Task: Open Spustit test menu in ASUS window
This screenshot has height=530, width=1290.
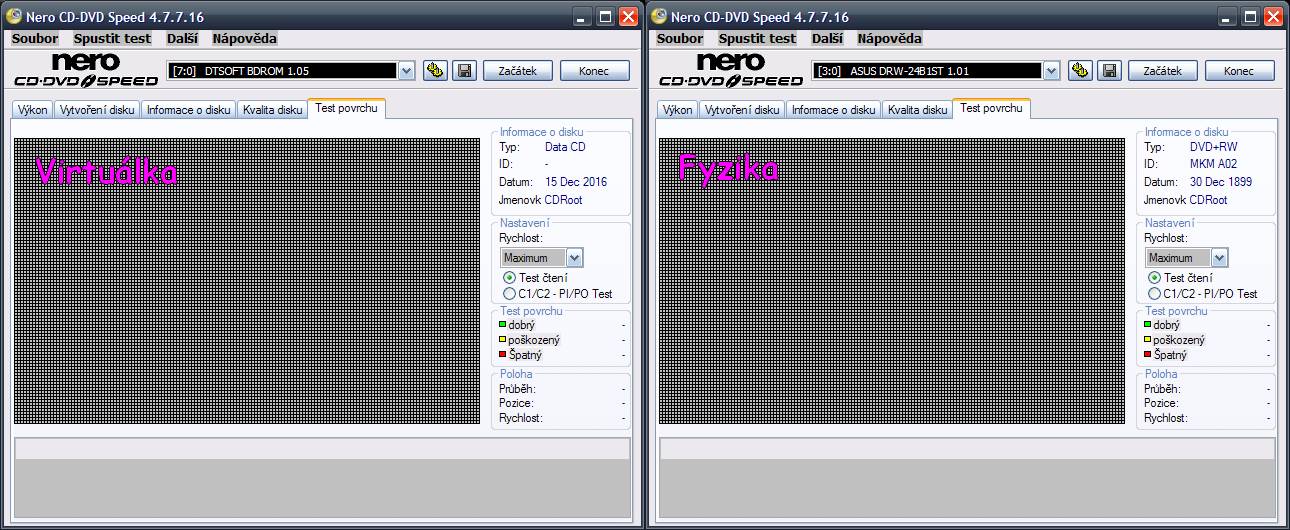Action: click(758, 39)
